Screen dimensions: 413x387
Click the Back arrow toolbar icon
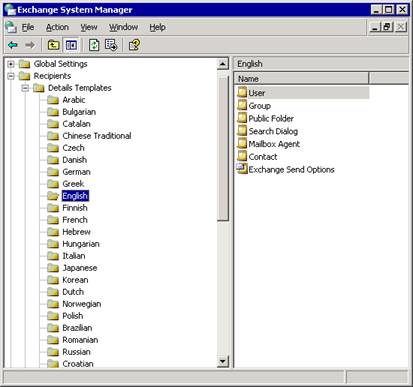pyautogui.click(x=13, y=45)
